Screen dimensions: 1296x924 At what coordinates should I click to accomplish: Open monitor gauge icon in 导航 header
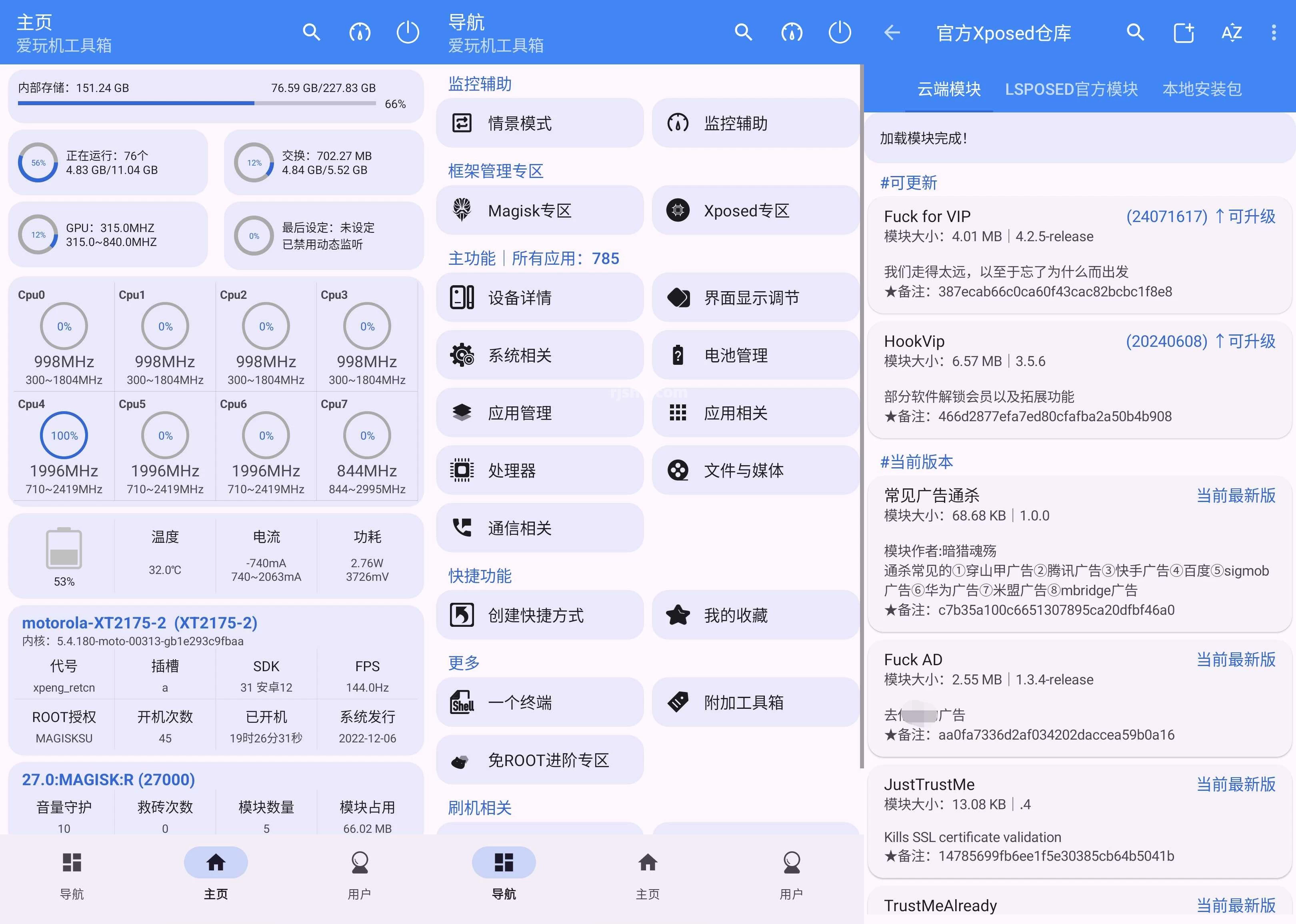[x=792, y=32]
